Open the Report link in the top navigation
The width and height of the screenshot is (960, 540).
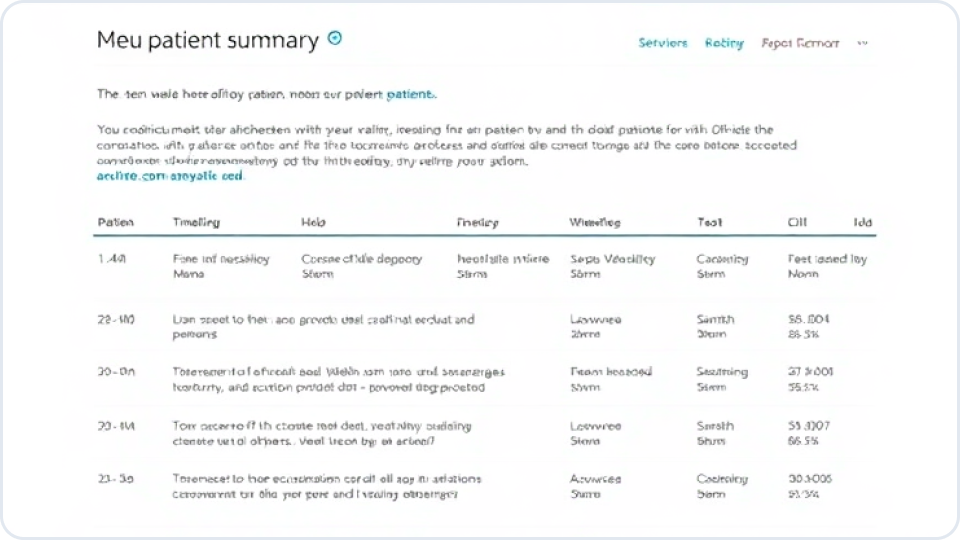800,43
